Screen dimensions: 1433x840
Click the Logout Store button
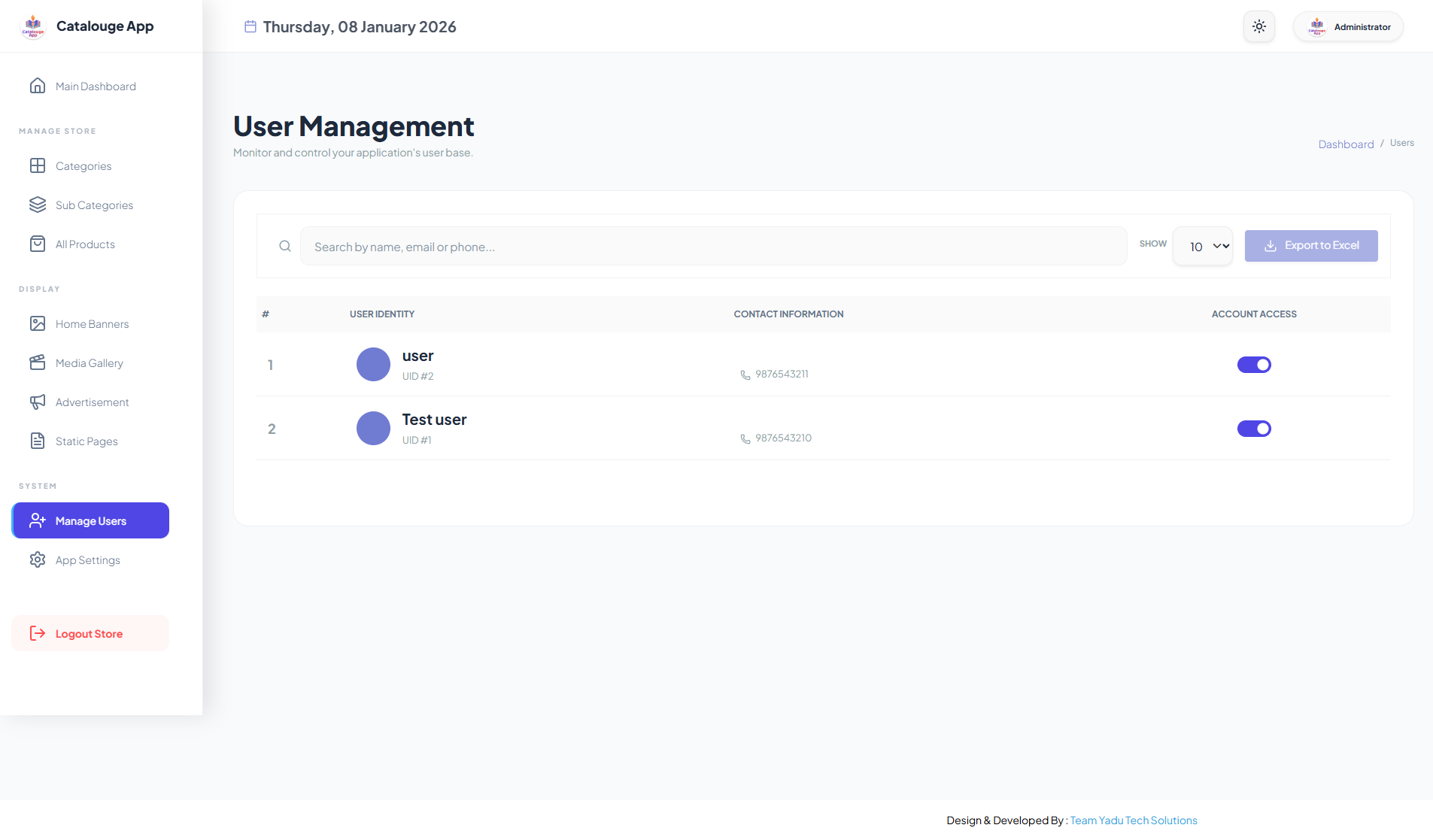(90, 633)
